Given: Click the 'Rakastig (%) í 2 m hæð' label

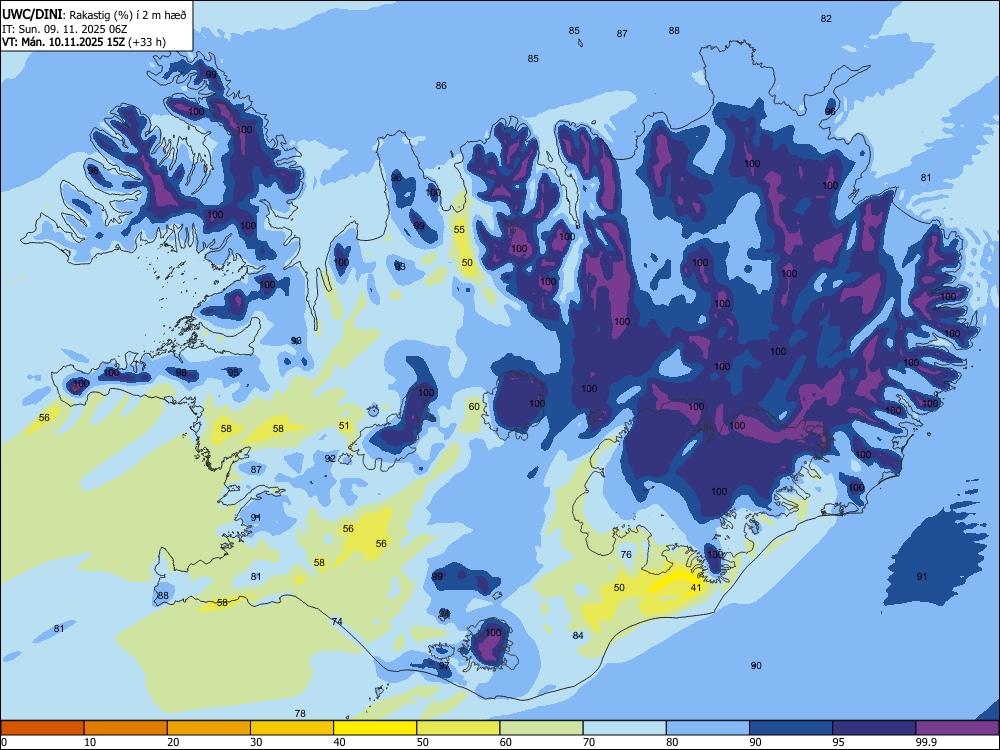Looking at the screenshot, I should pos(128,15).
